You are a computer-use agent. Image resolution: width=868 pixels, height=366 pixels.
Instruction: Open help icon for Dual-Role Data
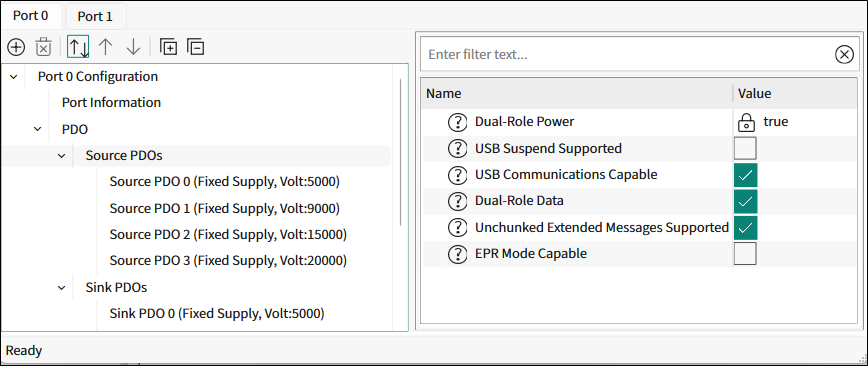click(457, 201)
